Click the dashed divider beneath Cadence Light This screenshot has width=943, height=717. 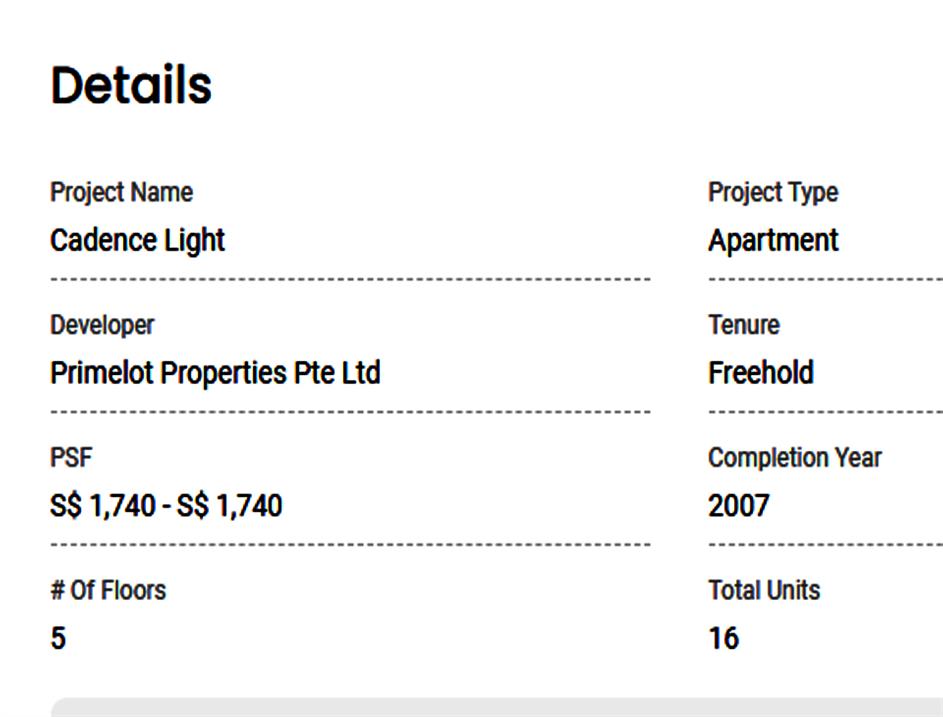(x=350, y=279)
